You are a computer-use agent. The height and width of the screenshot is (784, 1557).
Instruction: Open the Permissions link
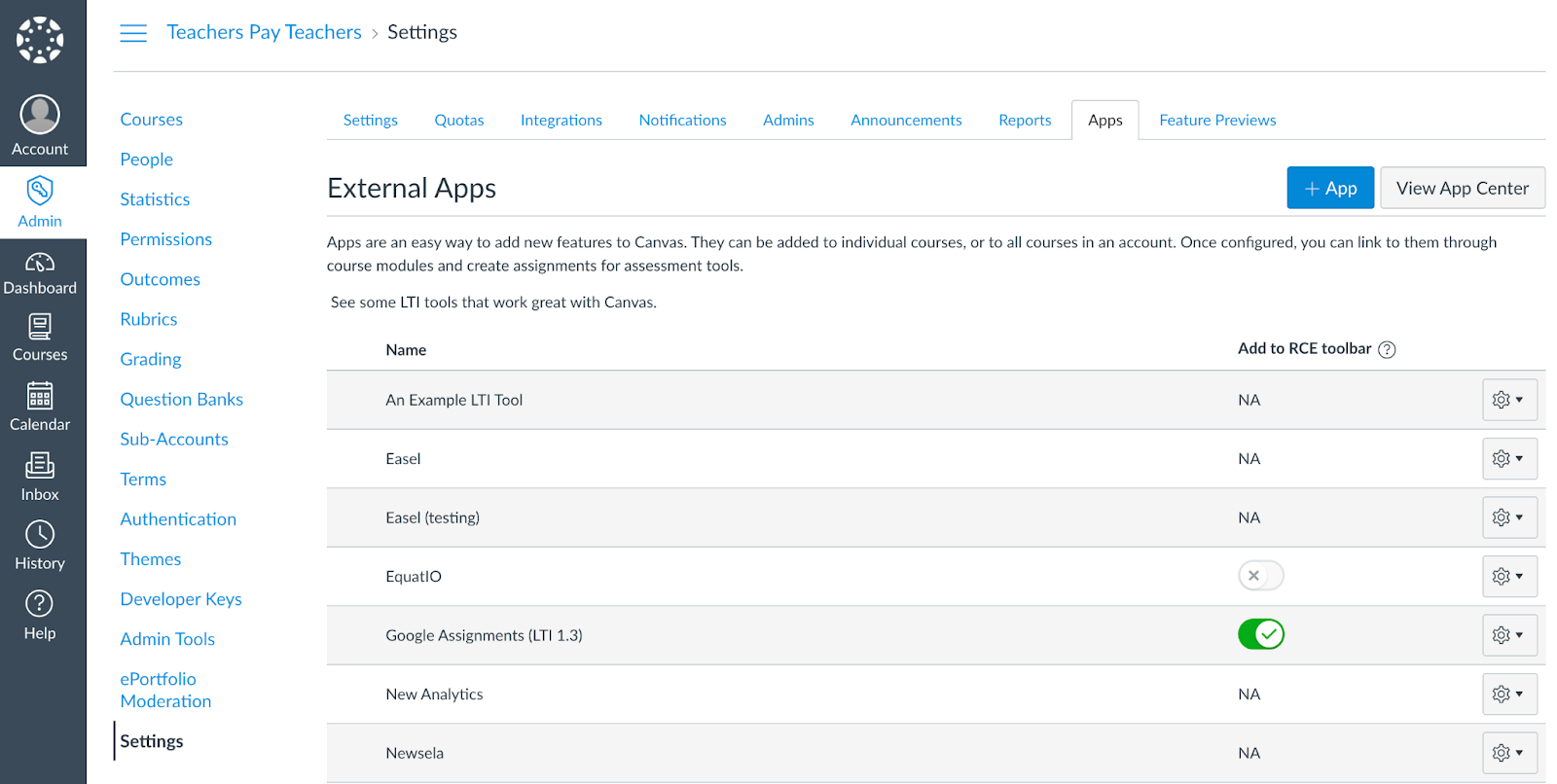165,239
